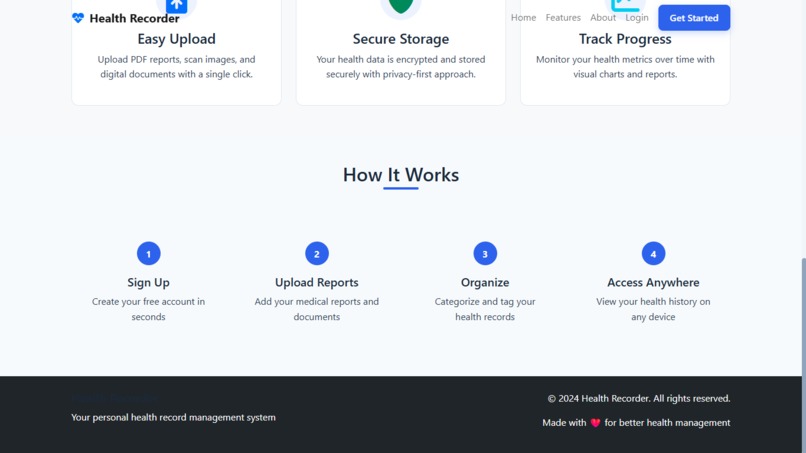
Task: Select the Sign Up step title
Action: click(x=149, y=282)
